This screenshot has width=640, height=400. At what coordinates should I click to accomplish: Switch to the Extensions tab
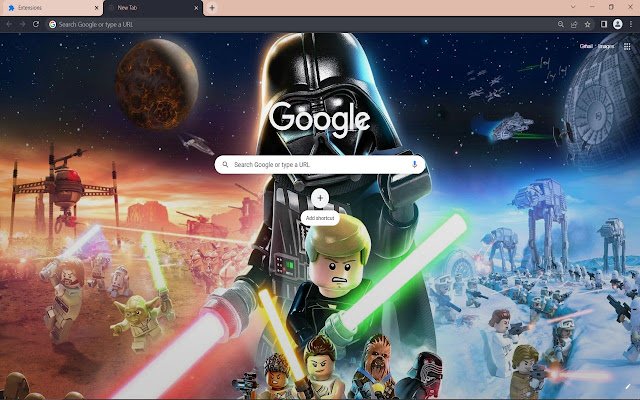(x=51, y=8)
